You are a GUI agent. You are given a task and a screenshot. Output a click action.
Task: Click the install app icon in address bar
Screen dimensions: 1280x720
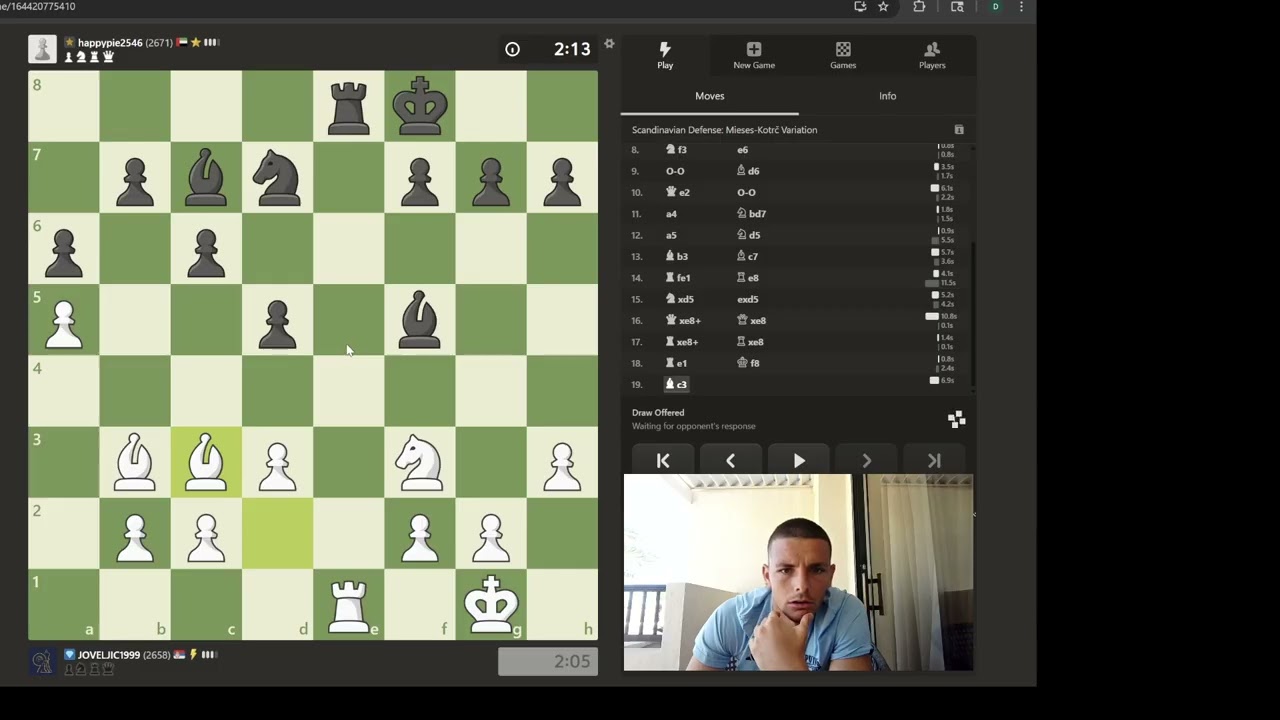point(860,7)
